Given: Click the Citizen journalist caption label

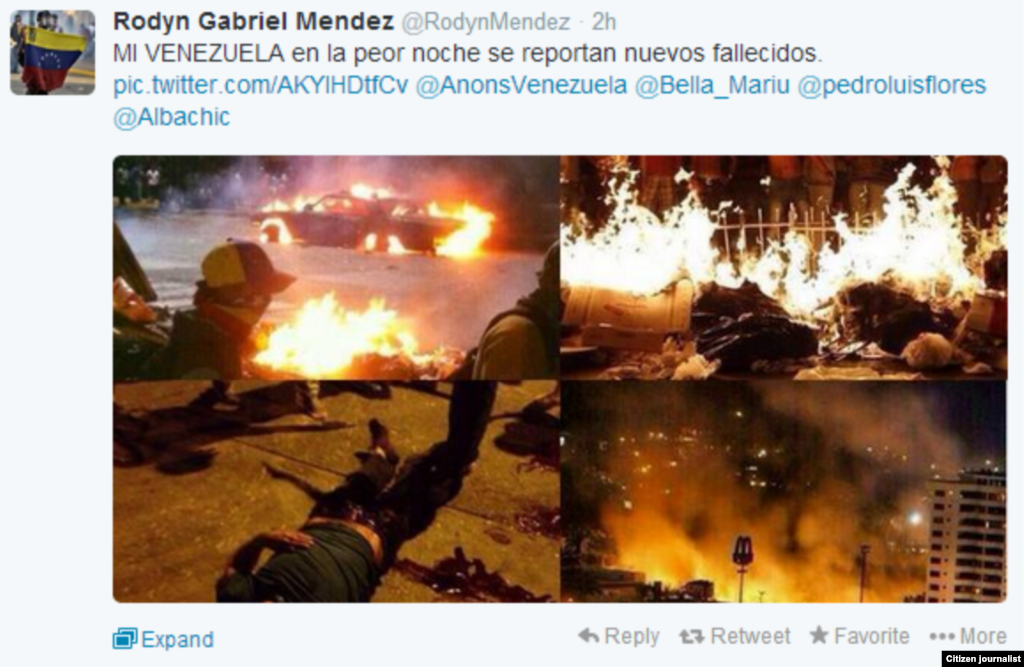Looking at the screenshot, I should [x=983, y=659].
